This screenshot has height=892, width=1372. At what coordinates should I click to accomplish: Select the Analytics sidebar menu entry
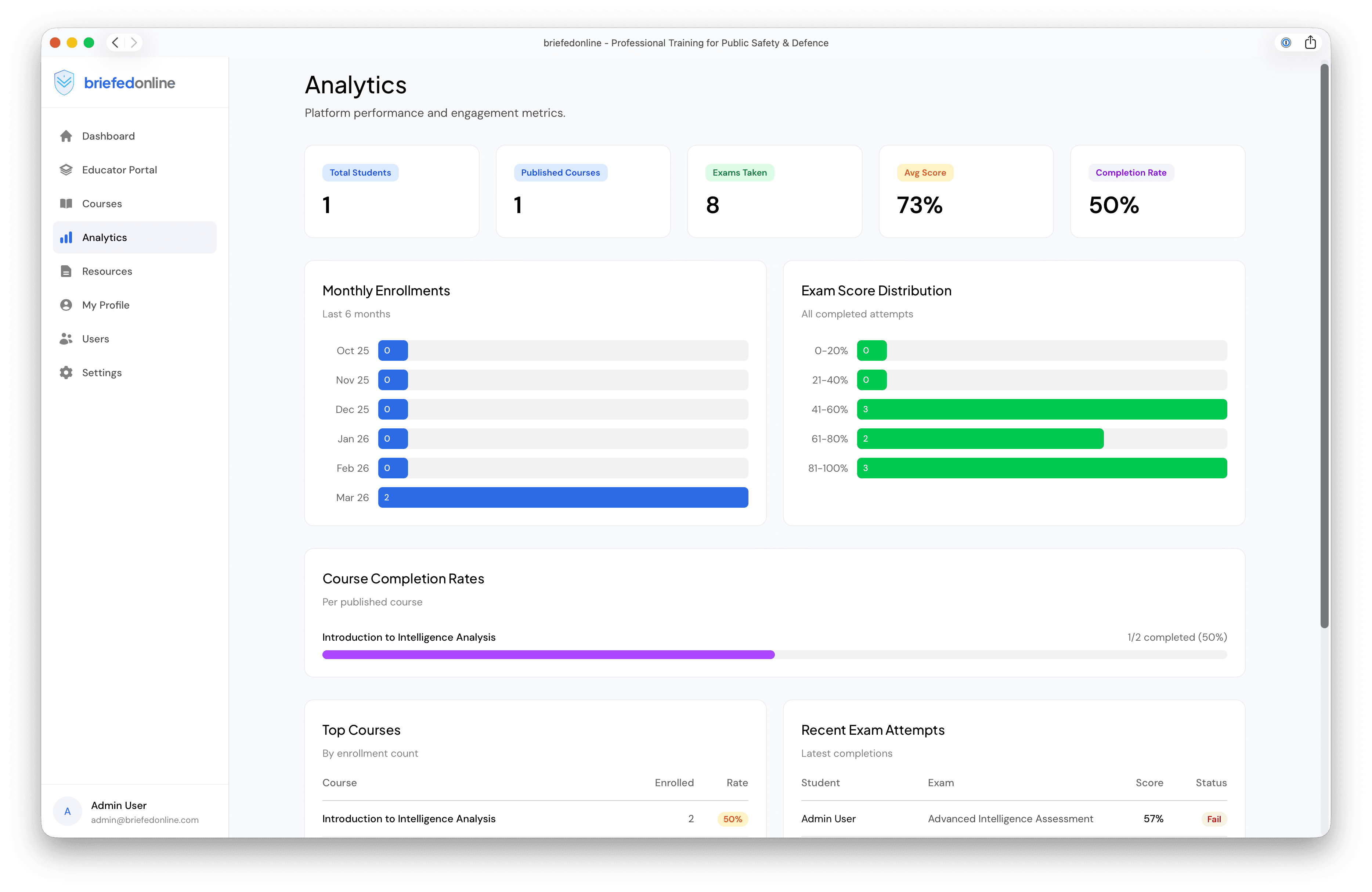[104, 237]
